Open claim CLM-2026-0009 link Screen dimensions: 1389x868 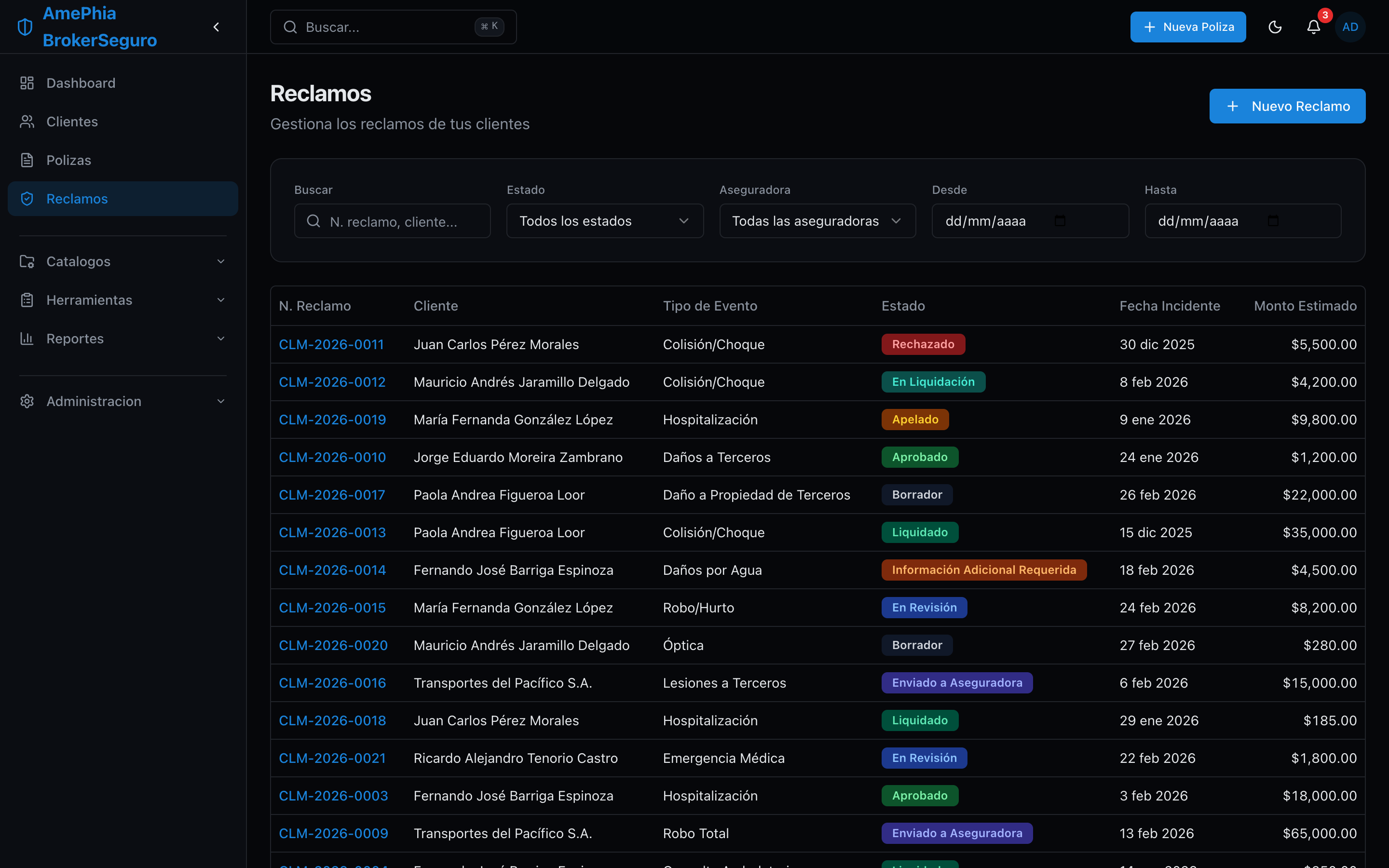pyautogui.click(x=333, y=834)
